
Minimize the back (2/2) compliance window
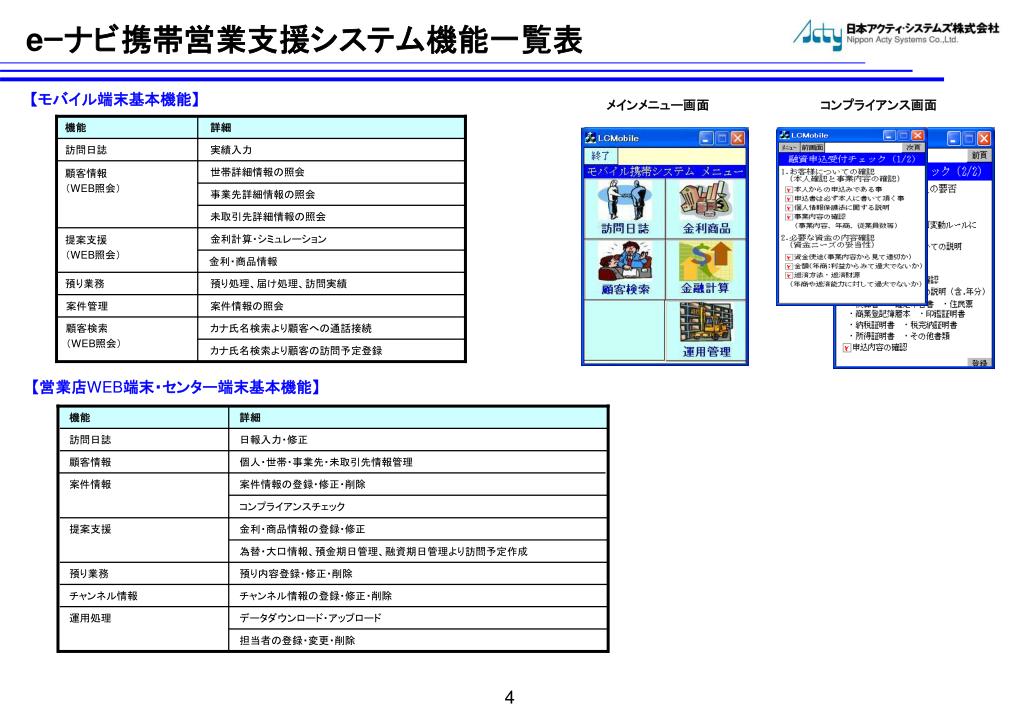(x=954, y=138)
